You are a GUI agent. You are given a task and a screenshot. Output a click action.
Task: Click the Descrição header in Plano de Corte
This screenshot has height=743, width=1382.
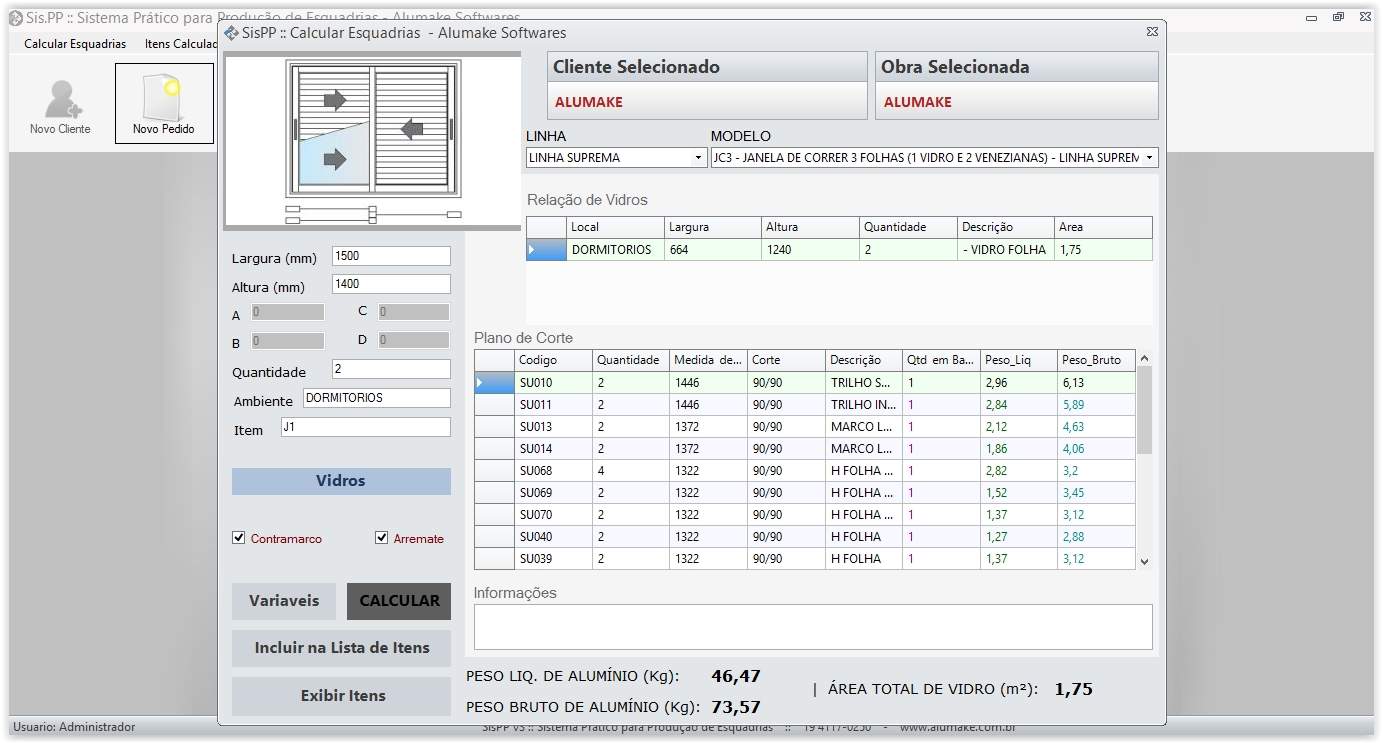pos(864,360)
